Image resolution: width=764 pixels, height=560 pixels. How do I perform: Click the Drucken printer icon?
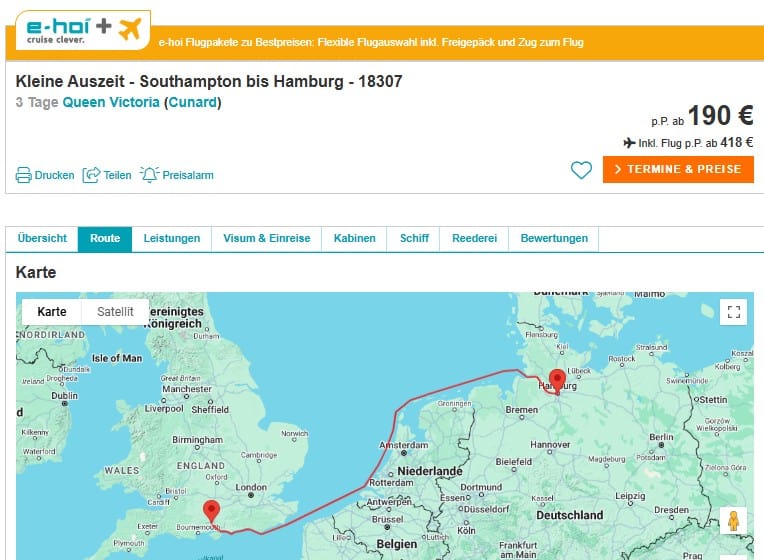pyautogui.click(x=24, y=175)
